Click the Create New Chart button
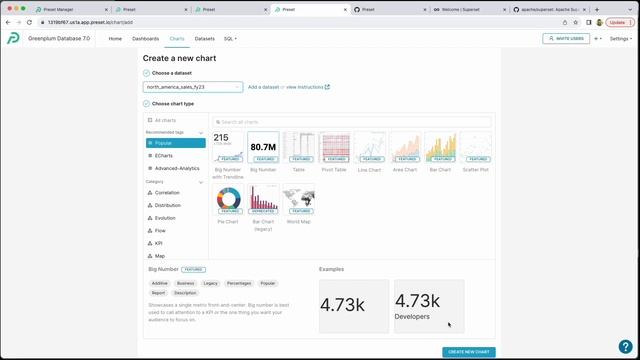The height and width of the screenshot is (360, 640). [469, 352]
